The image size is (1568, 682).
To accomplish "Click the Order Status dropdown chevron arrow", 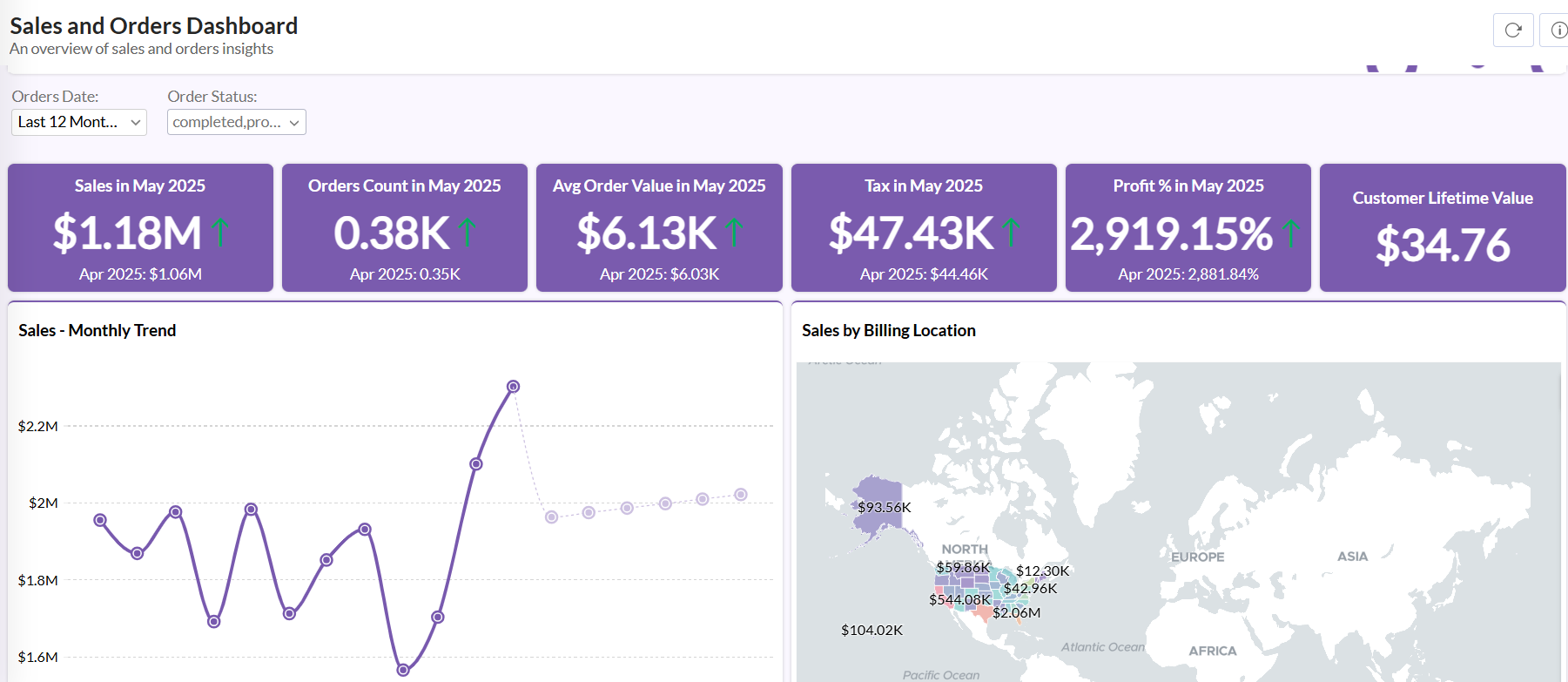I will [294, 123].
